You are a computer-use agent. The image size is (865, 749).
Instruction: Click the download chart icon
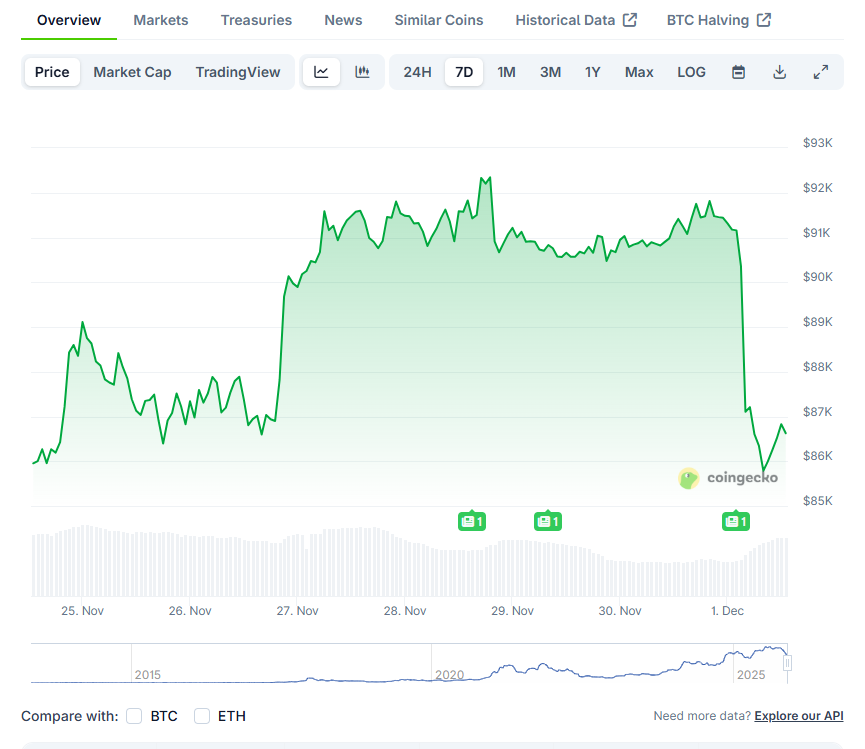pos(780,71)
